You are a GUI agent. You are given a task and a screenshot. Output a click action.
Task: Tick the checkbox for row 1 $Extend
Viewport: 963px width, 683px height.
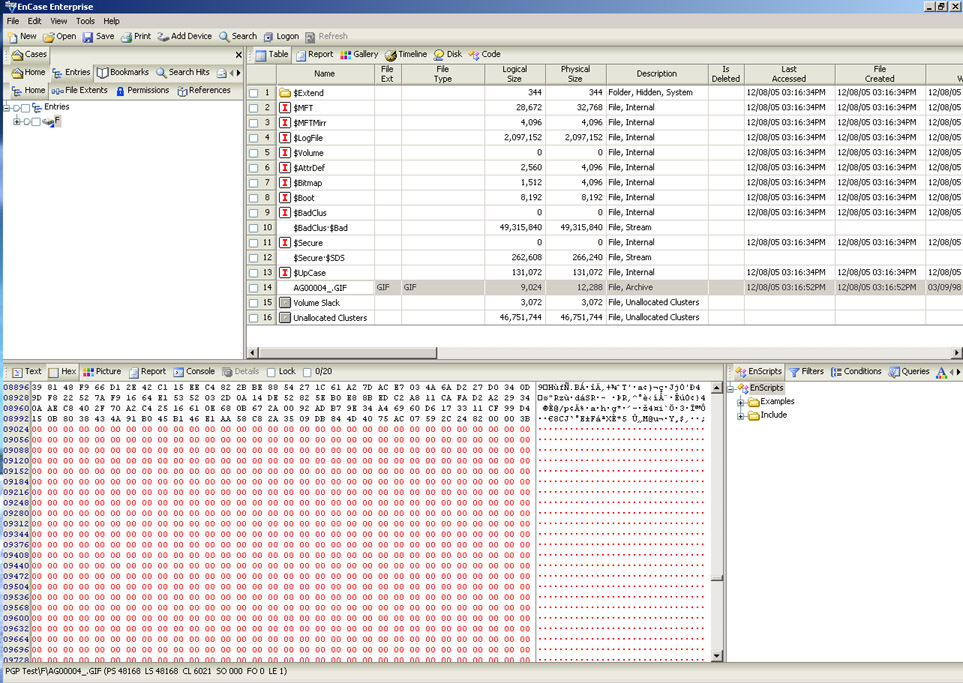[x=254, y=93]
